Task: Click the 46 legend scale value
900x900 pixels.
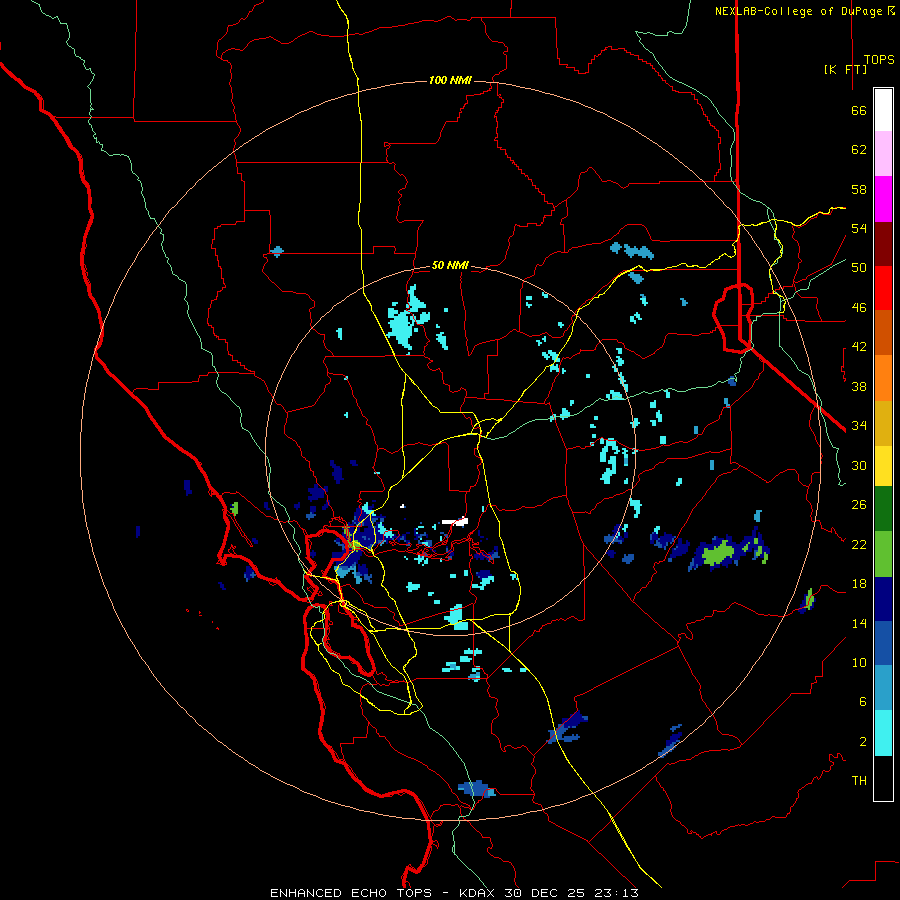Action: (859, 308)
